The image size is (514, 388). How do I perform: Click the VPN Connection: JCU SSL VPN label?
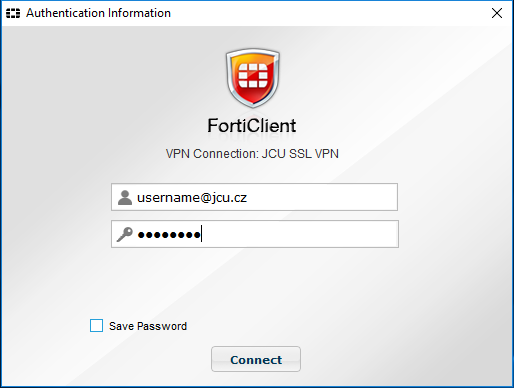[252, 154]
